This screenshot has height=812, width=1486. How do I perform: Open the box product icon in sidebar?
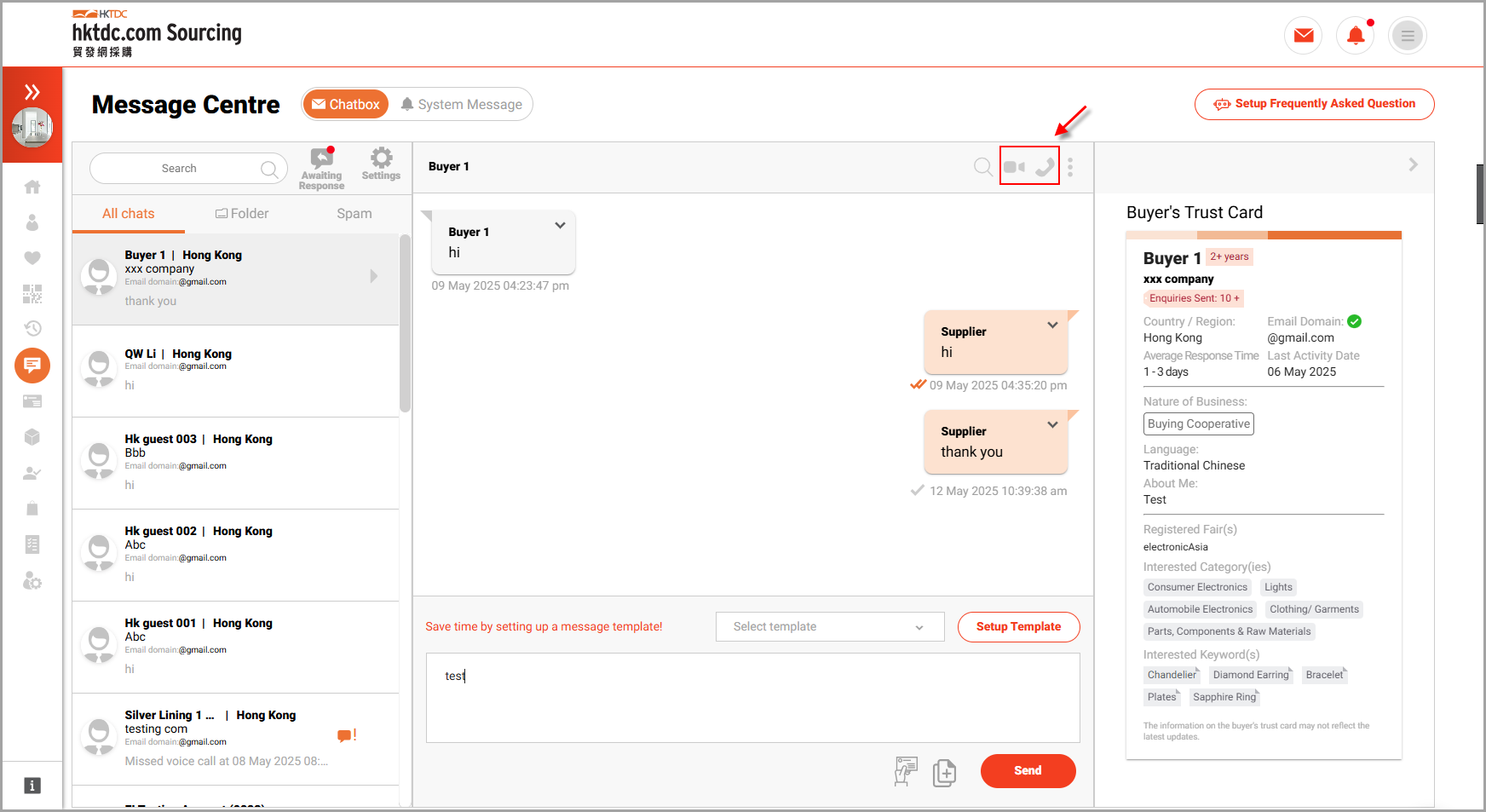click(x=32, y=437)
